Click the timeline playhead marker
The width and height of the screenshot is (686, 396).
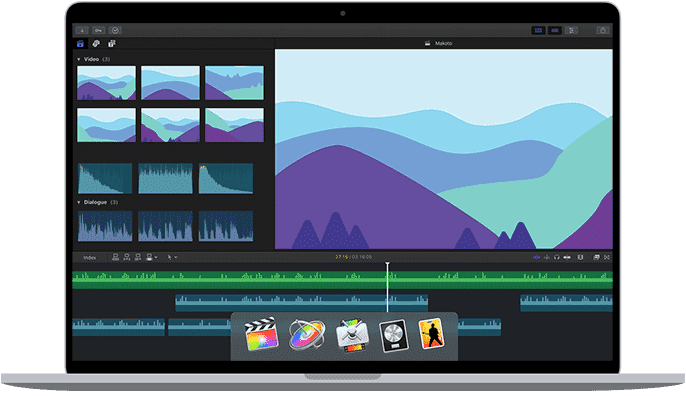[x=387, y=264]
